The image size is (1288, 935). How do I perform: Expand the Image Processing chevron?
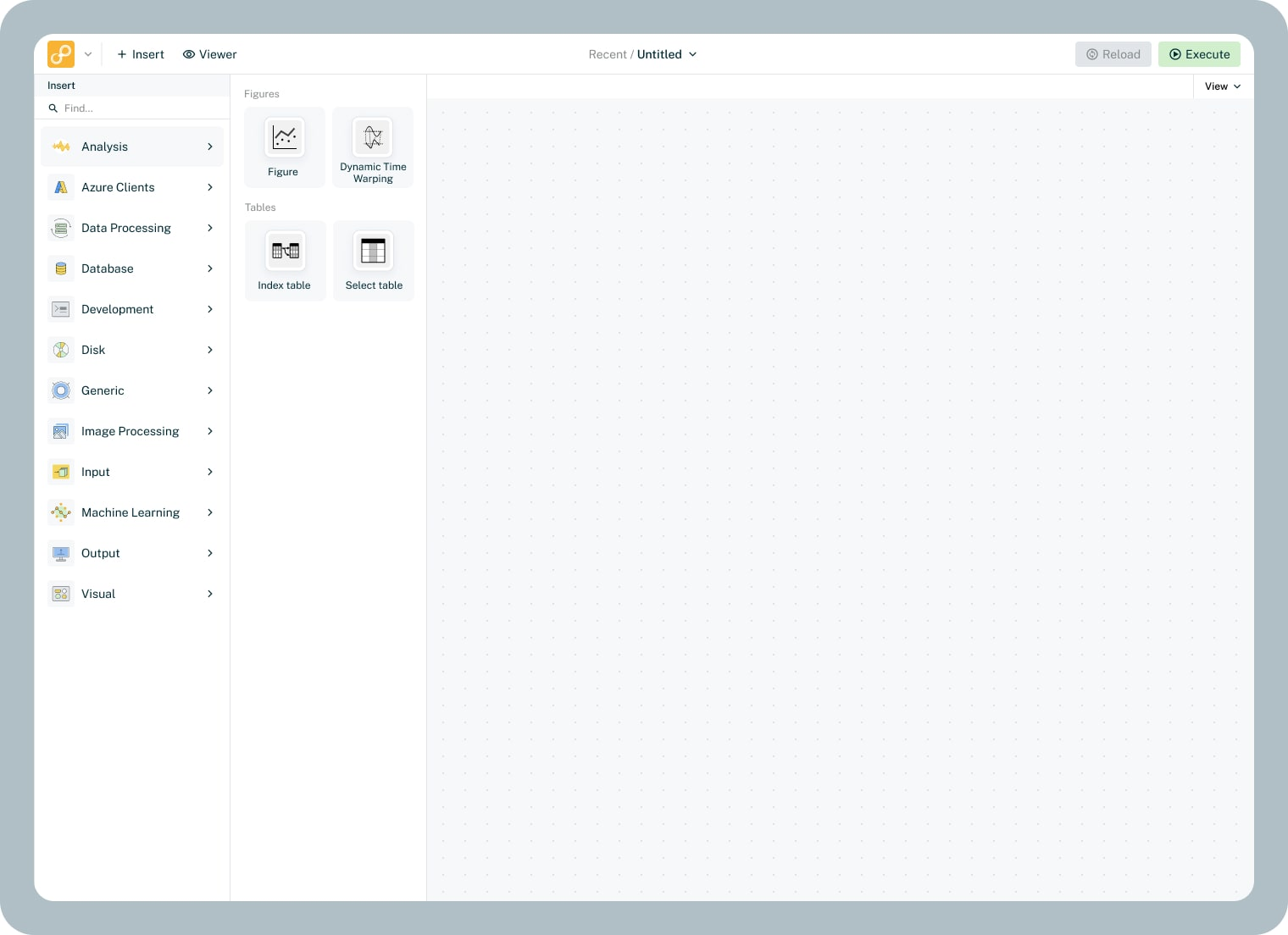210,431
